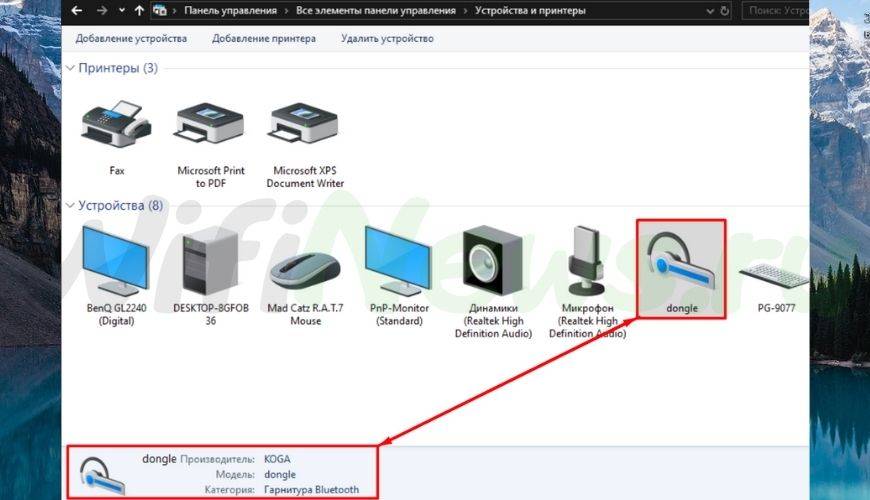
Task: Collapse the Принтеры (3) group
Action: click(x=70, y=69)
